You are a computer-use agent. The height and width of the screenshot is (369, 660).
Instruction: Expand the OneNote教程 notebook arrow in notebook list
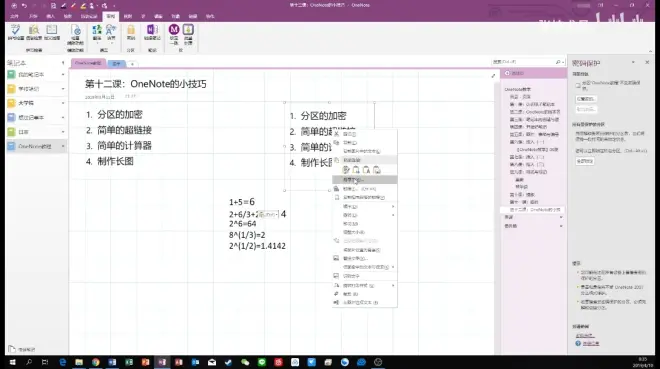63,146
